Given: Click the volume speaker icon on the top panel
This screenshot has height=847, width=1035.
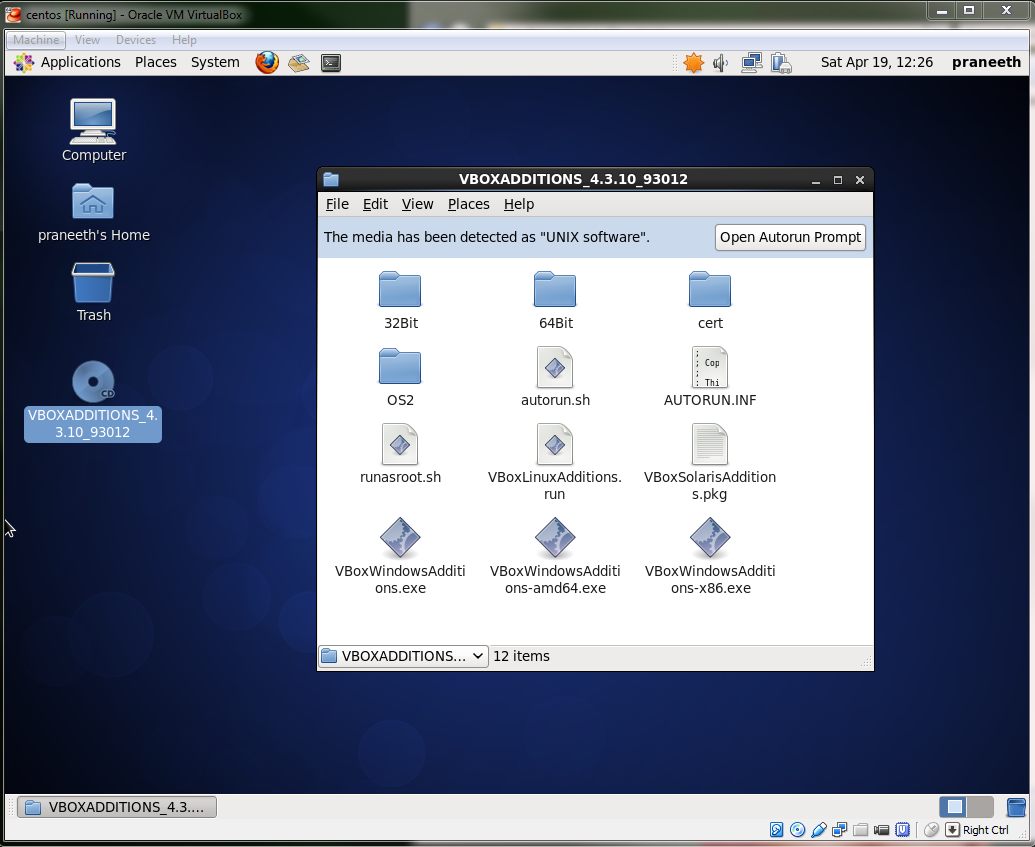Looking at the screenshot, I should coord(722,62).
